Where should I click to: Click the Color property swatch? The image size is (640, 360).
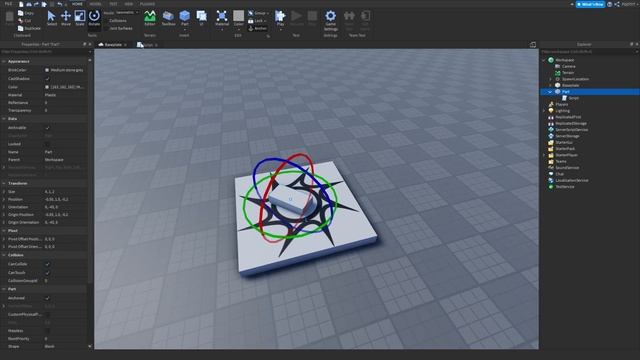pyautogui.click(x=47, y=87)
